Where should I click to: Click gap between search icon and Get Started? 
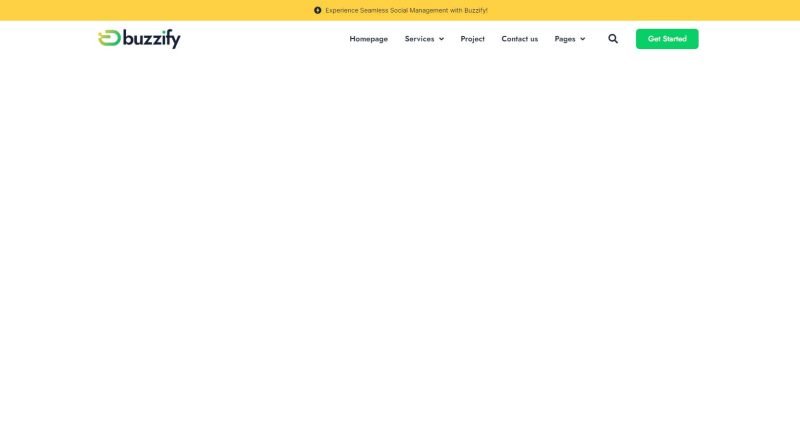[627, 39]
